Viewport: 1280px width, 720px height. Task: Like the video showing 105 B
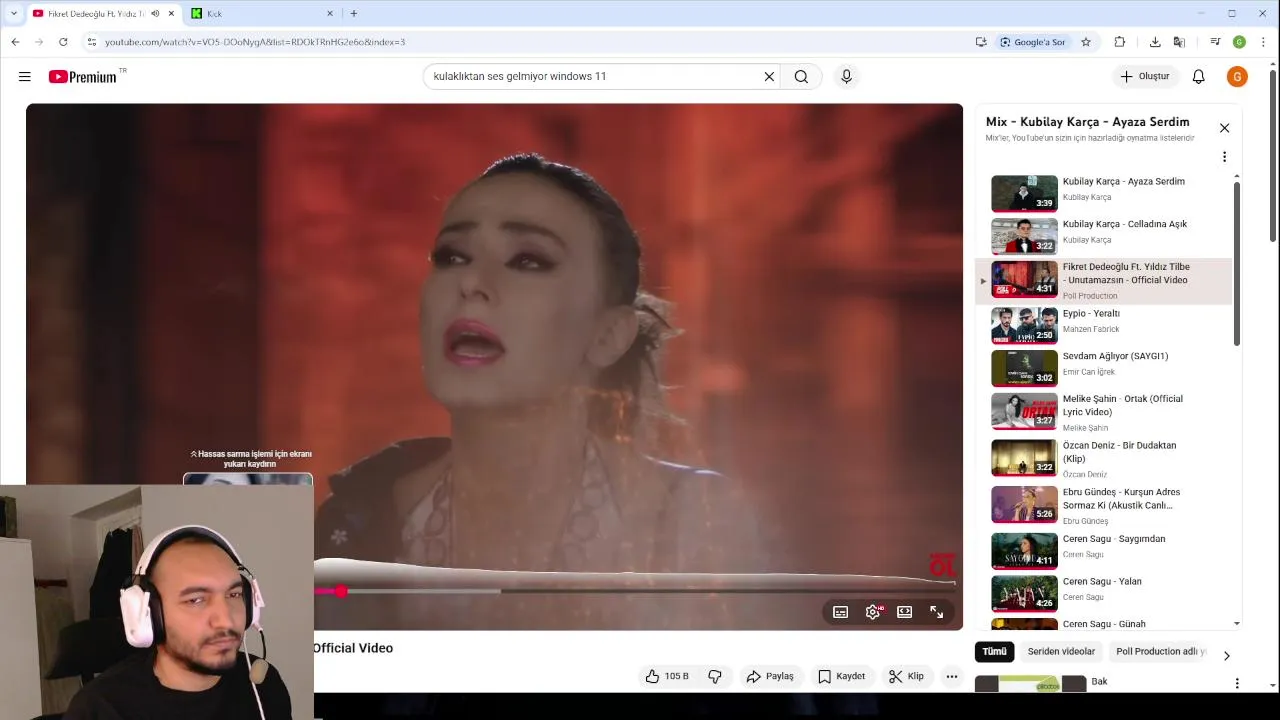(667, 676)
